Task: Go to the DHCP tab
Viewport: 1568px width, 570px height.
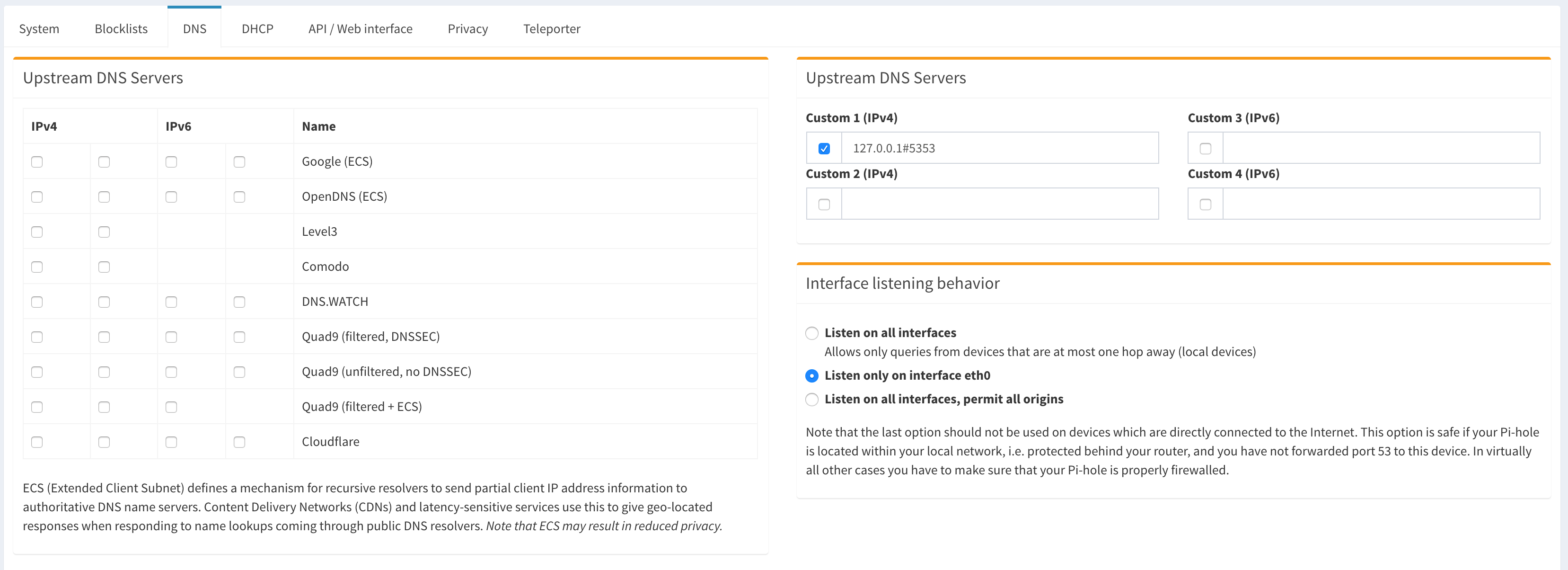Action: click(257, 28)
